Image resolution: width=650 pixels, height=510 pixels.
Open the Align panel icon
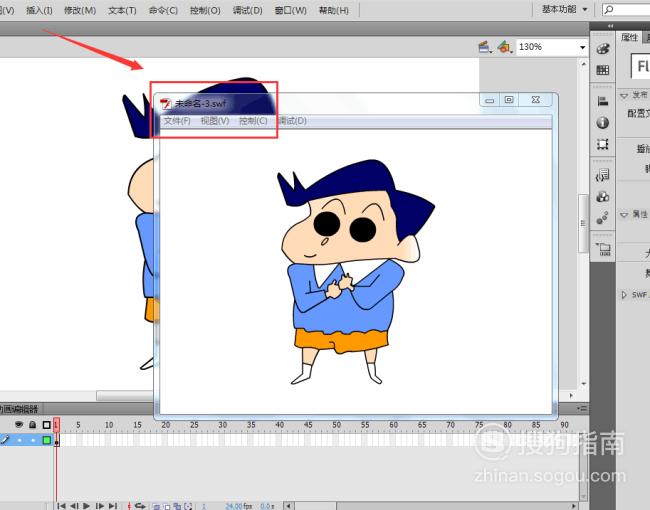pos(602,101)
